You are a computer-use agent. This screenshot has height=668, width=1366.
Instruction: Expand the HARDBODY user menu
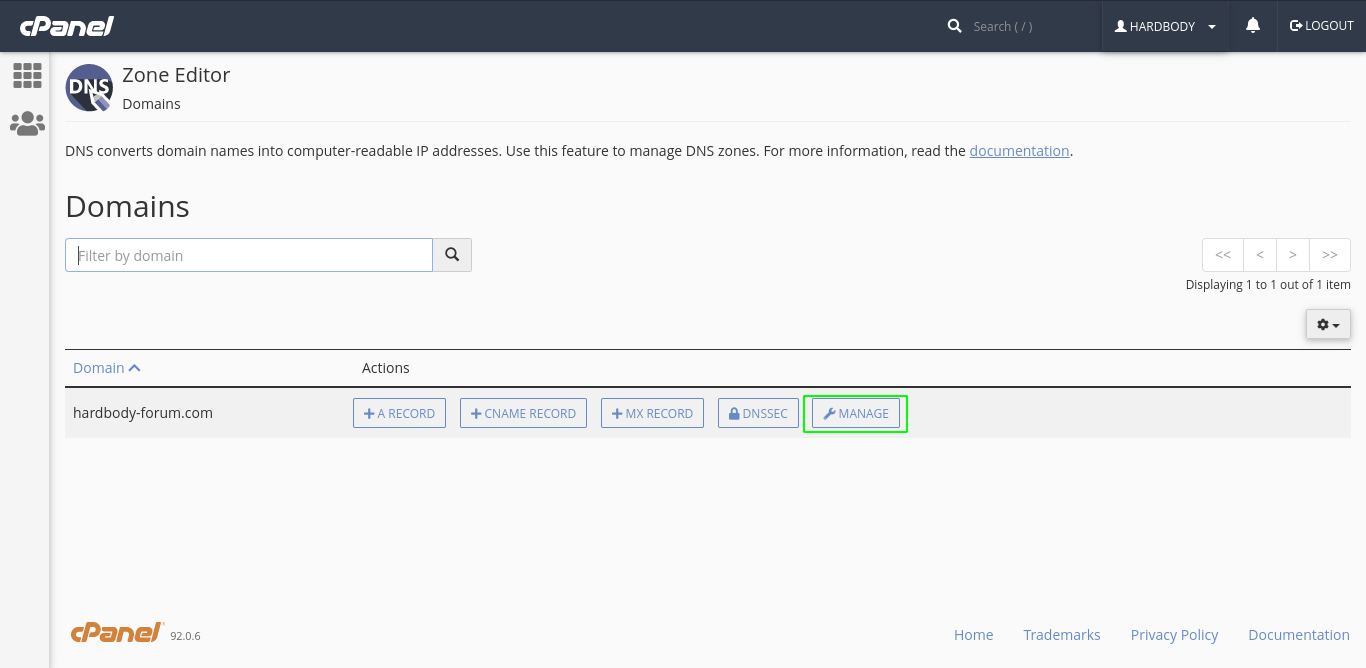coord(1165,27)
